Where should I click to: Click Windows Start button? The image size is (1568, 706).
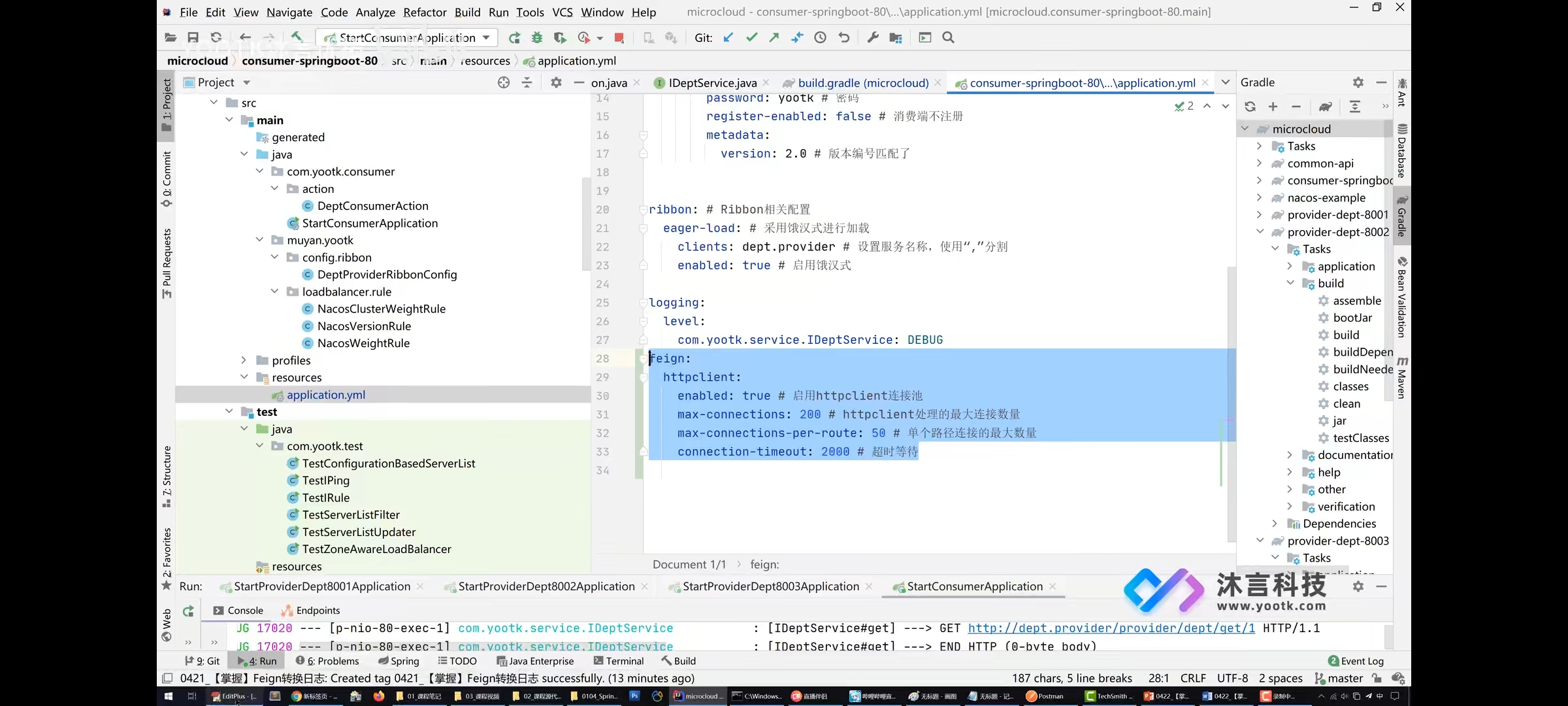pyautogui.click(x=168, y=696)
